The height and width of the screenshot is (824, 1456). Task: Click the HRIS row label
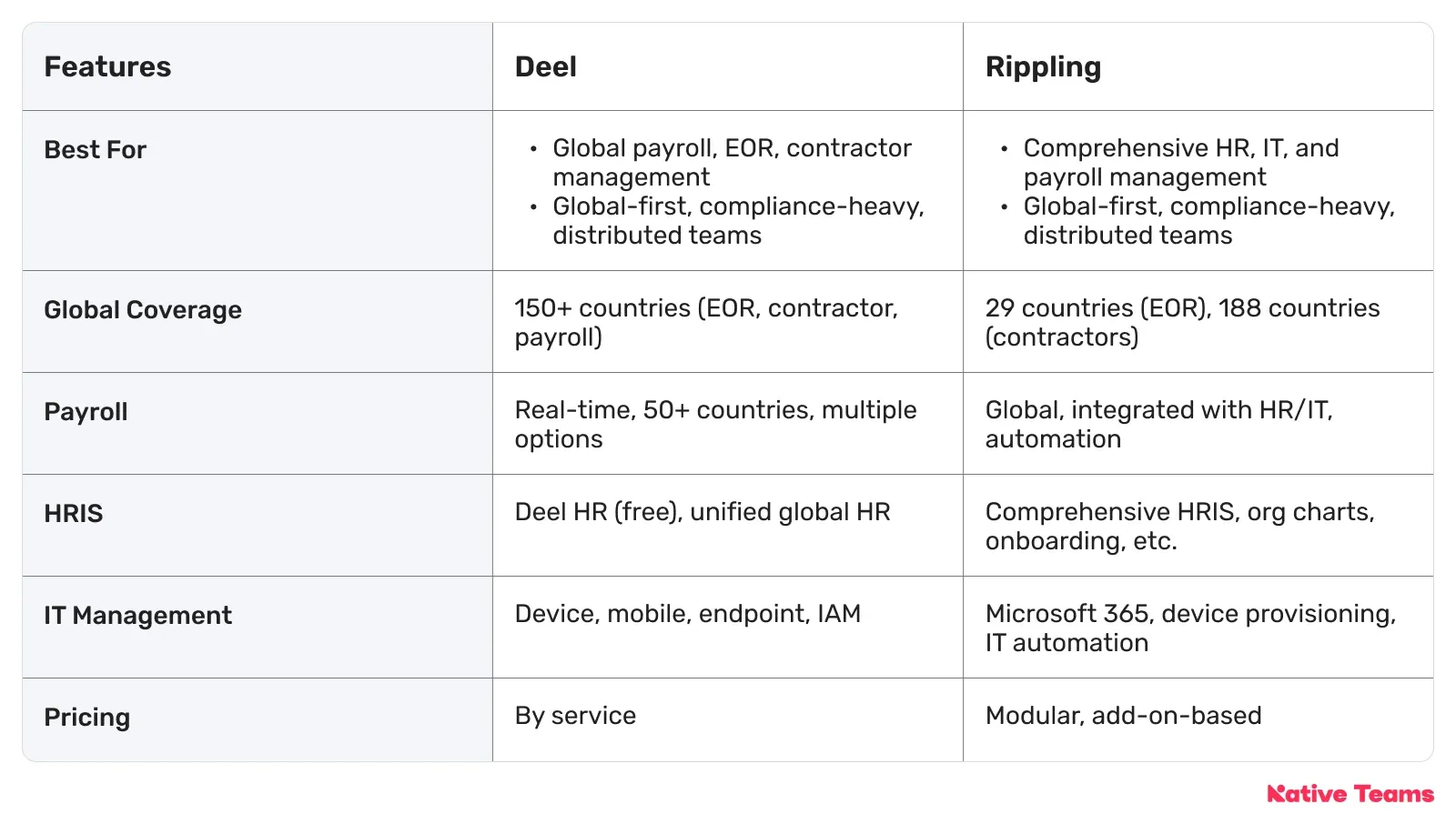(74, 514)
